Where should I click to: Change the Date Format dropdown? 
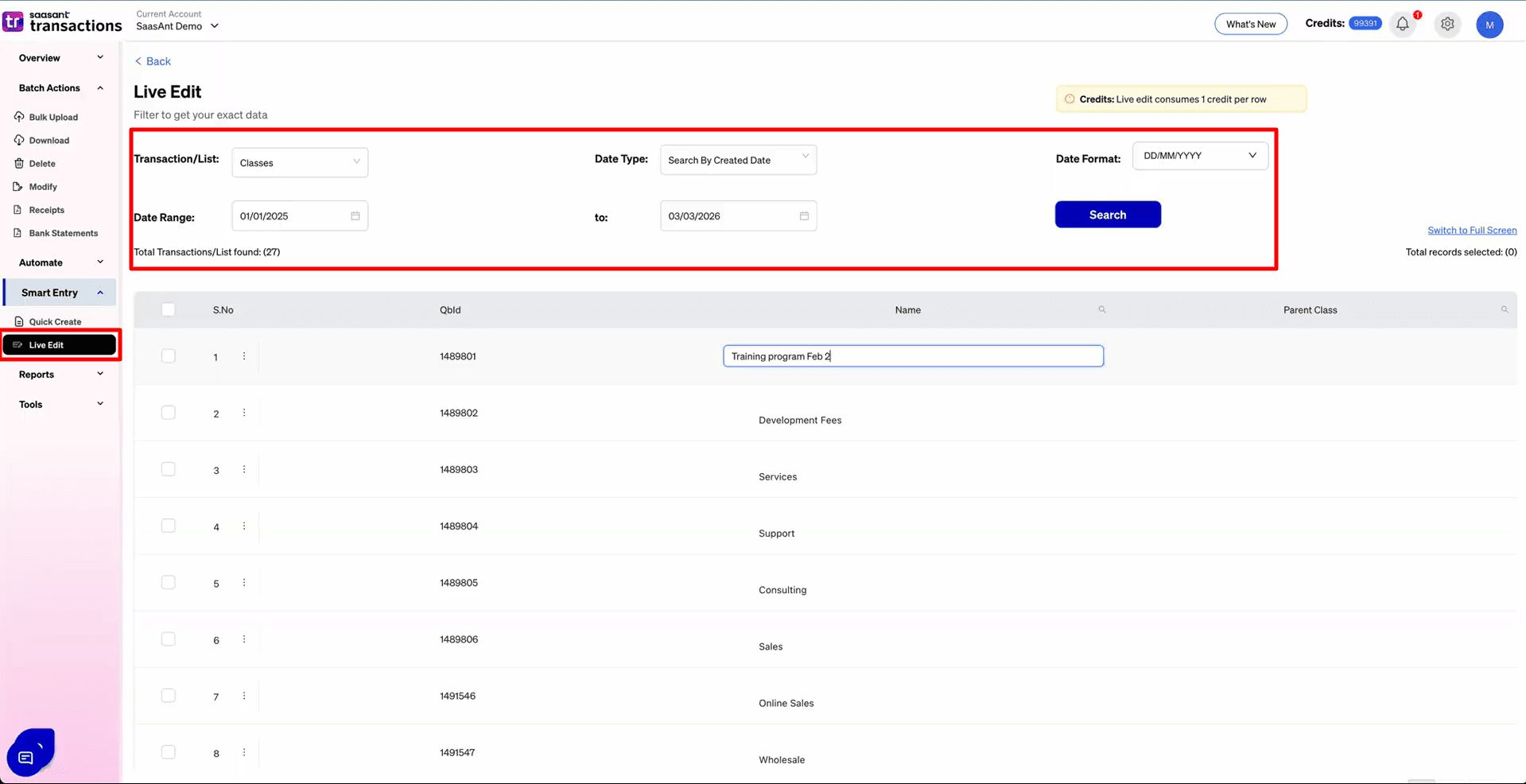[1199, 155]
